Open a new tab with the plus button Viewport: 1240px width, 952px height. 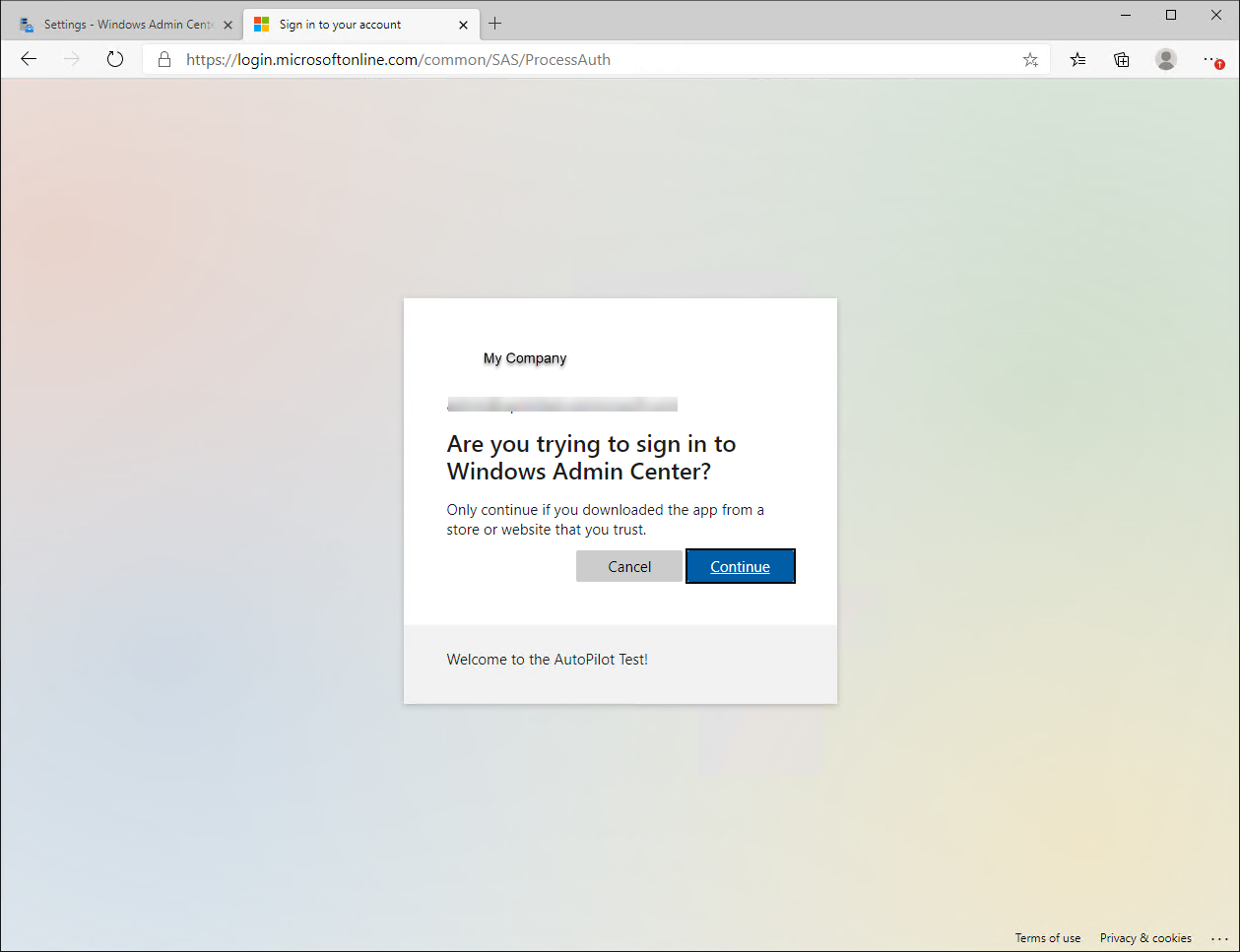[495, 24]
